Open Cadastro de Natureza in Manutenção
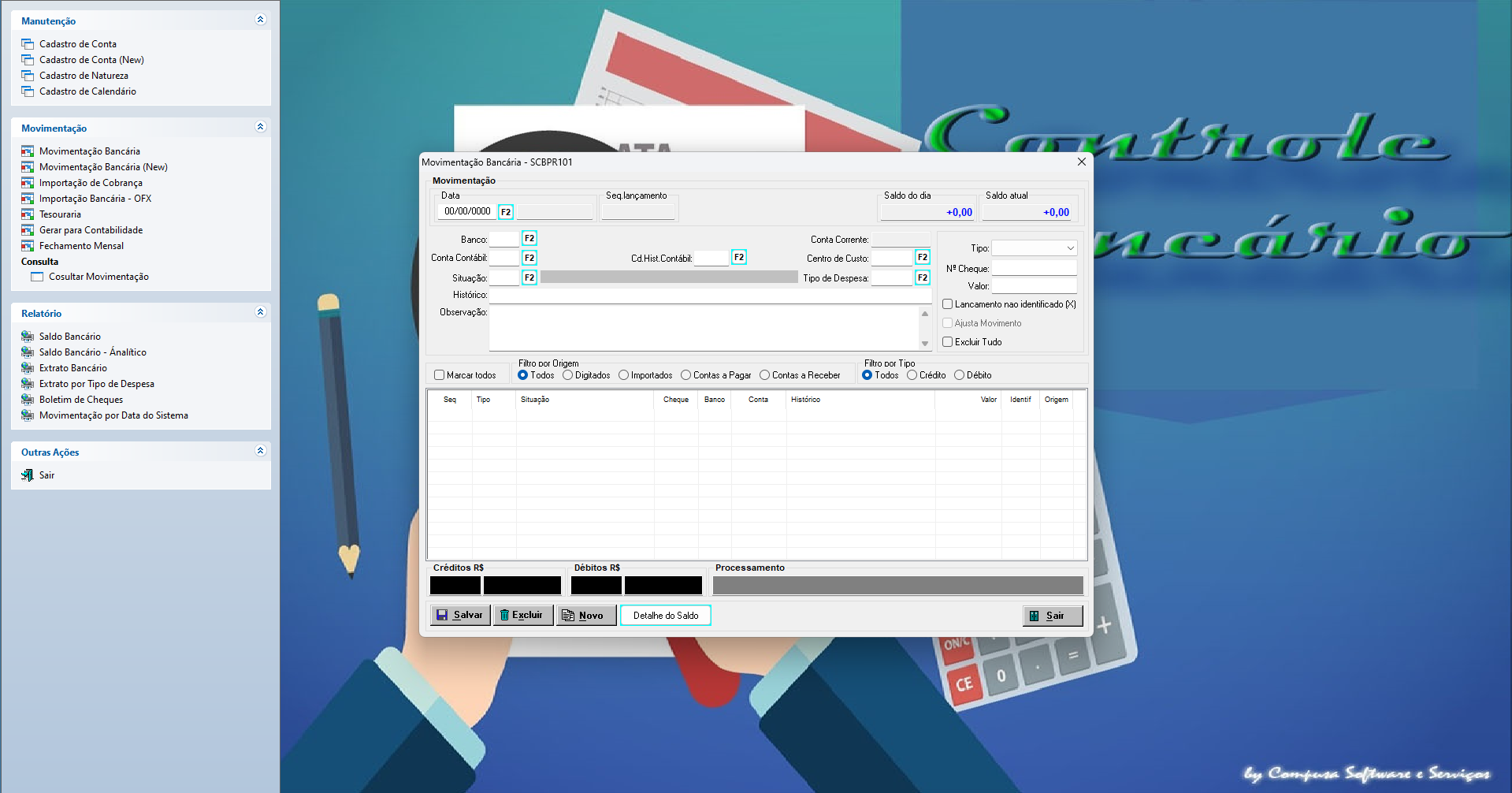This screenshot has width=1512, height=793. (84, 76)
